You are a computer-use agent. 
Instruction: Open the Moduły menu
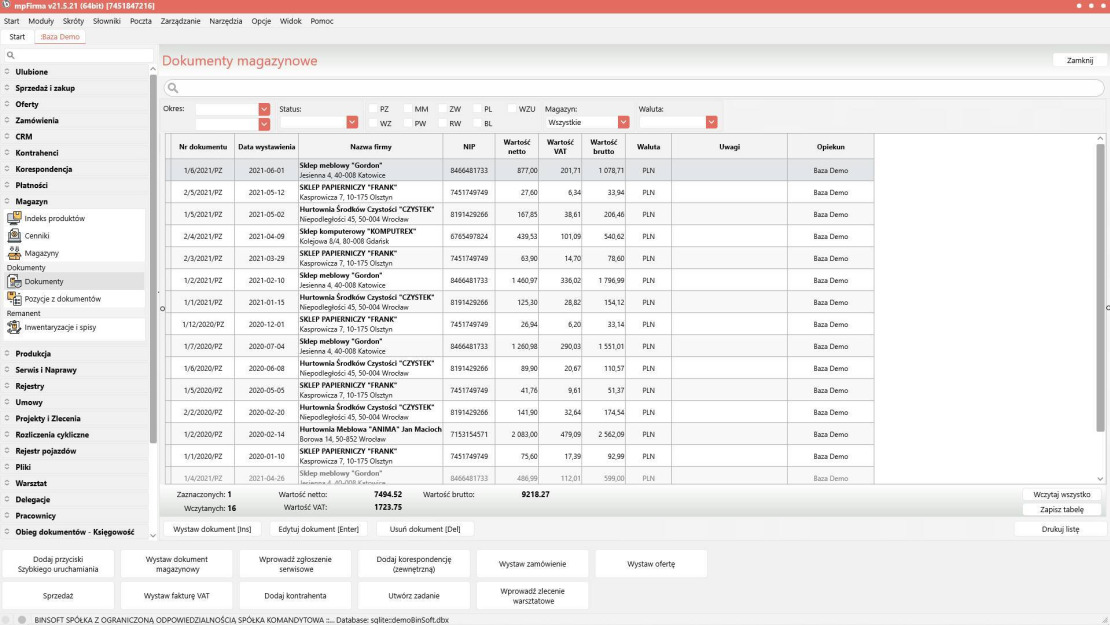click(x=41, y=21)
